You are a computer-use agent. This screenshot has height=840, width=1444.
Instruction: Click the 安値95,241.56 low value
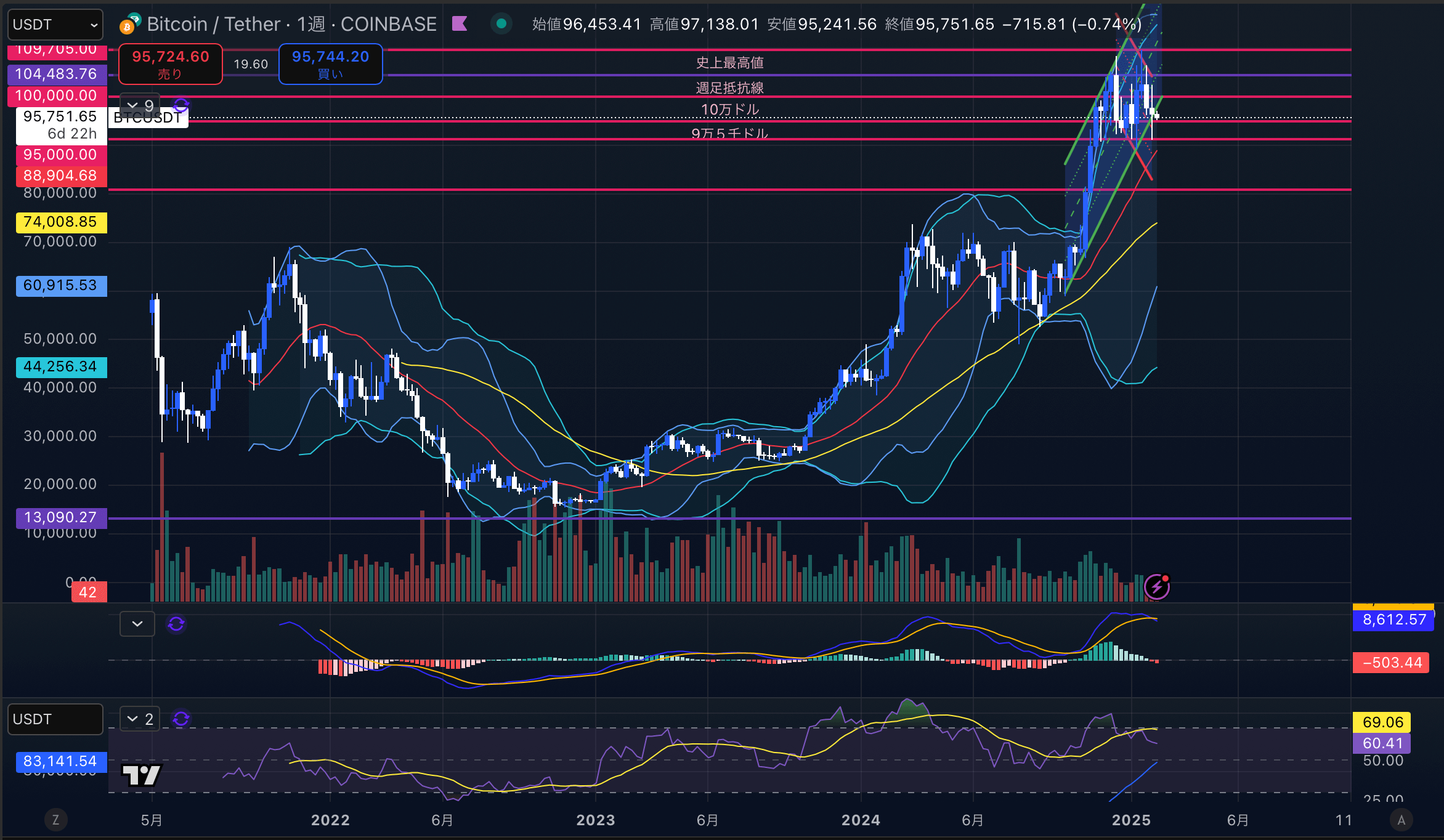pos(822,24)
